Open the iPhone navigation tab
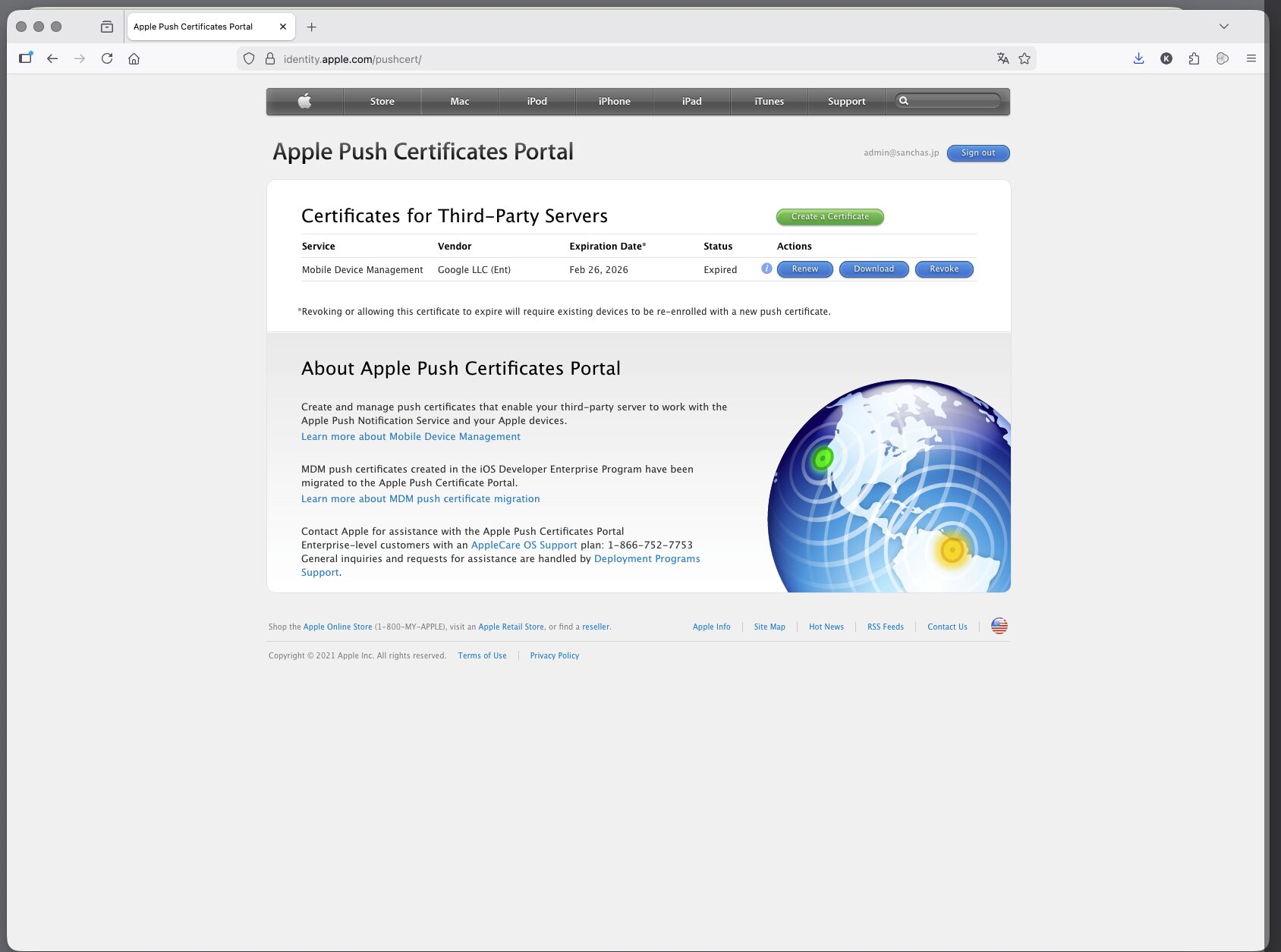1281x952 pixels. point(614,101)
